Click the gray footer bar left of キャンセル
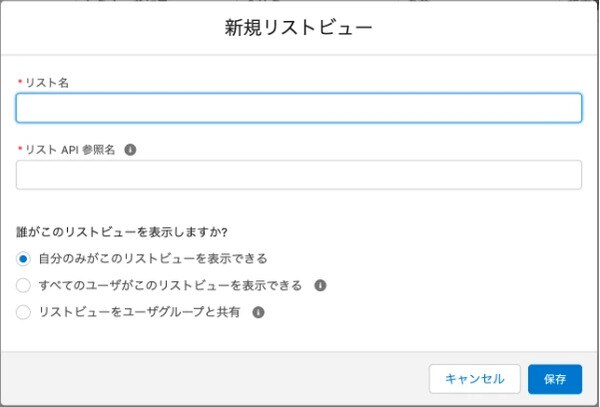600x407 pixels. coord(214,379)
